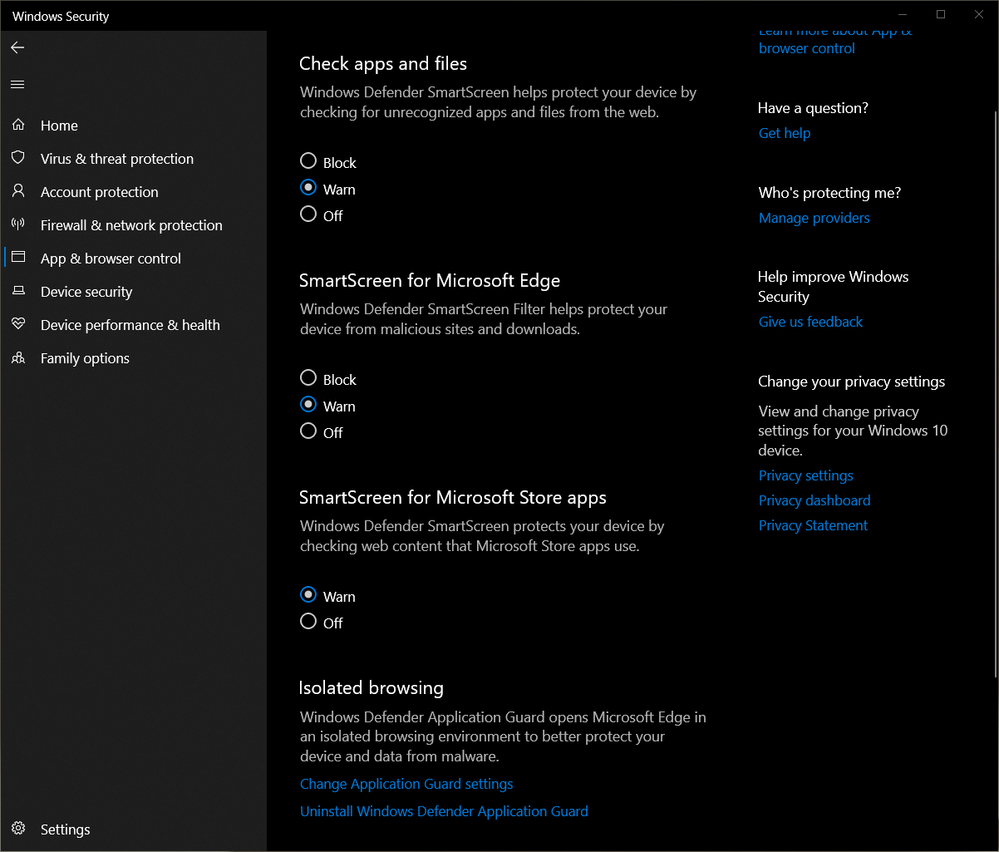
Task: Click Uninstall Windows Defender Application Guard link
Action: (x=444, y=811)
